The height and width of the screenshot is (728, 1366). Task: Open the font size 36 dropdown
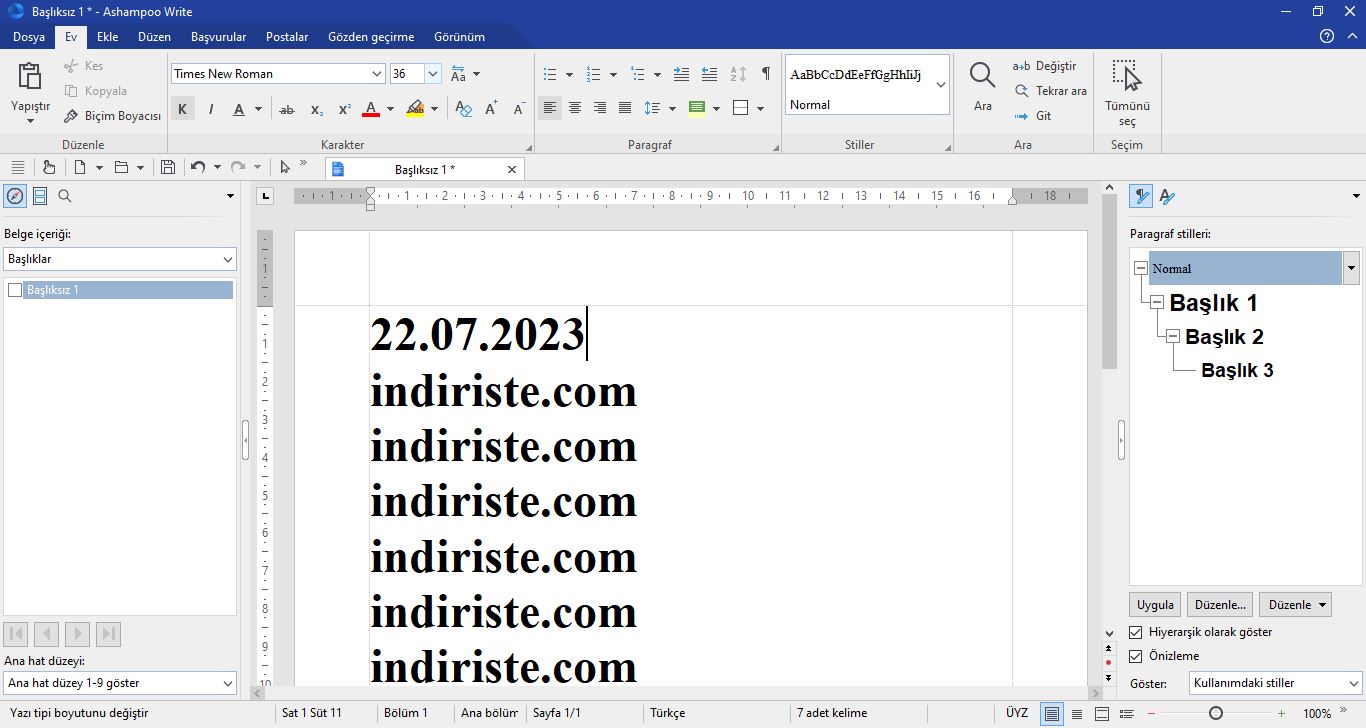433,74
